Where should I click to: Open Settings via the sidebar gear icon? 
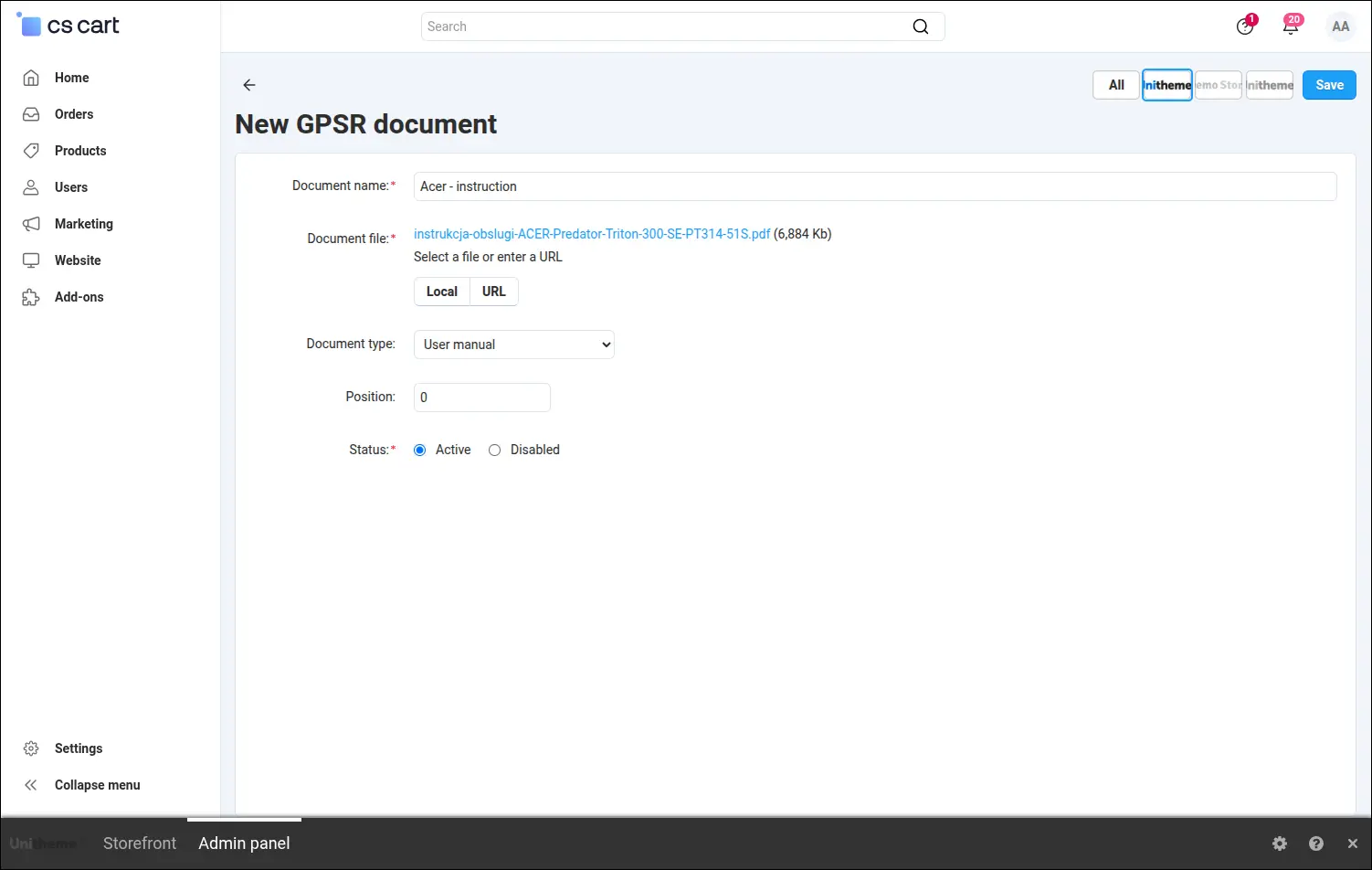(31, 748)
